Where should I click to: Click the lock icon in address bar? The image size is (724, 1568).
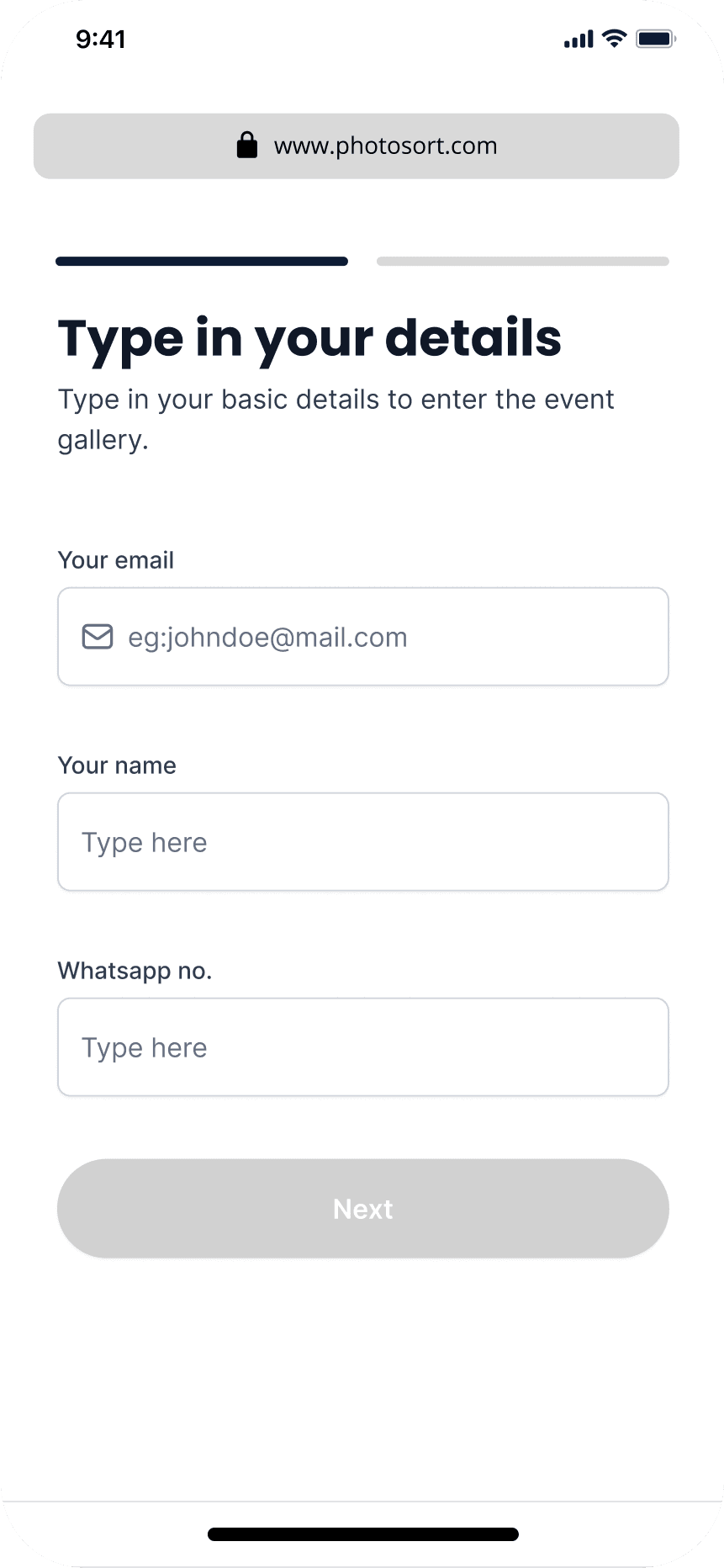click(246, 145)
